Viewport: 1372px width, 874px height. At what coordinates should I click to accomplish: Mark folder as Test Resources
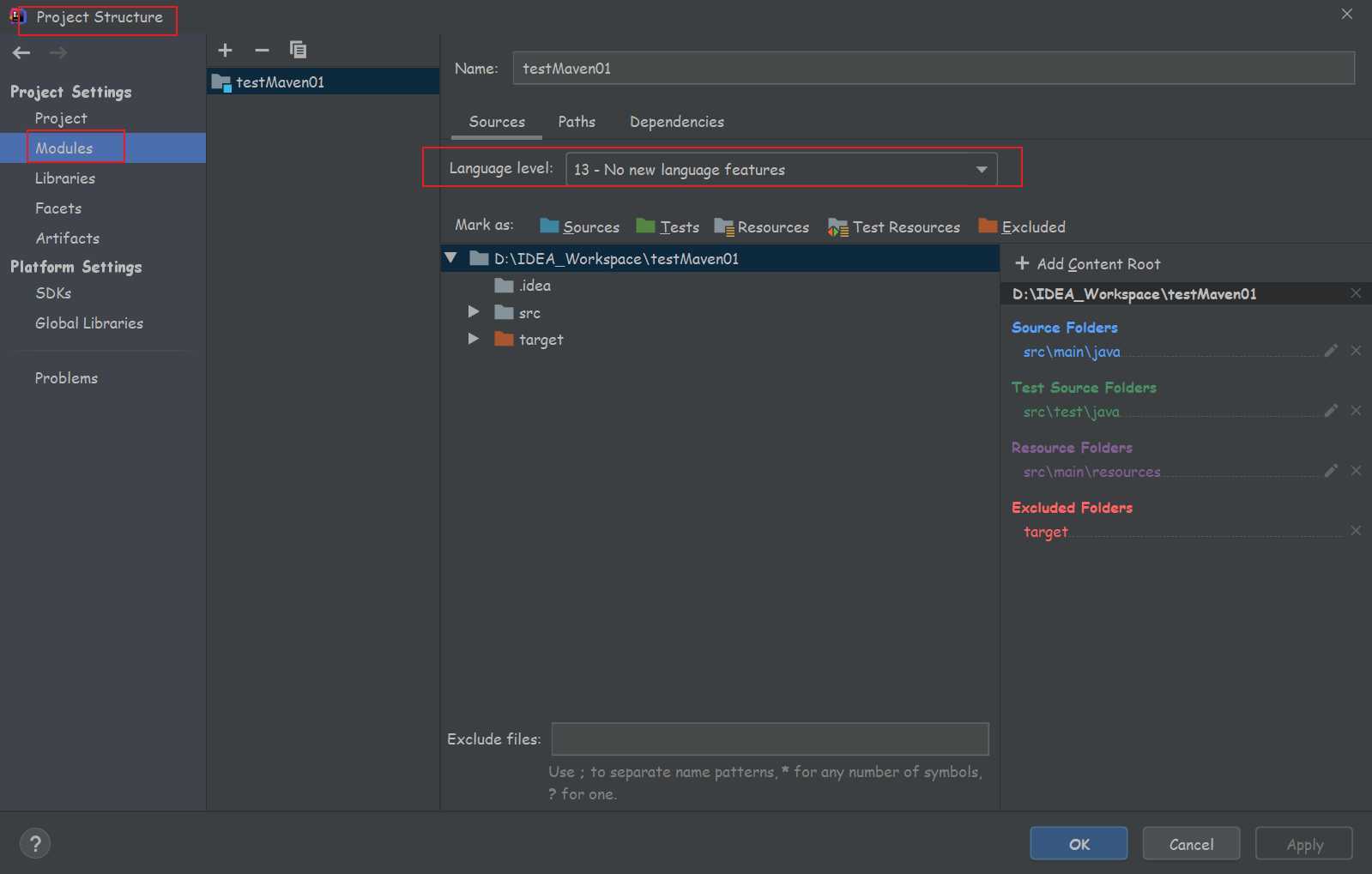pyautogui.click(x=894, y=227)
